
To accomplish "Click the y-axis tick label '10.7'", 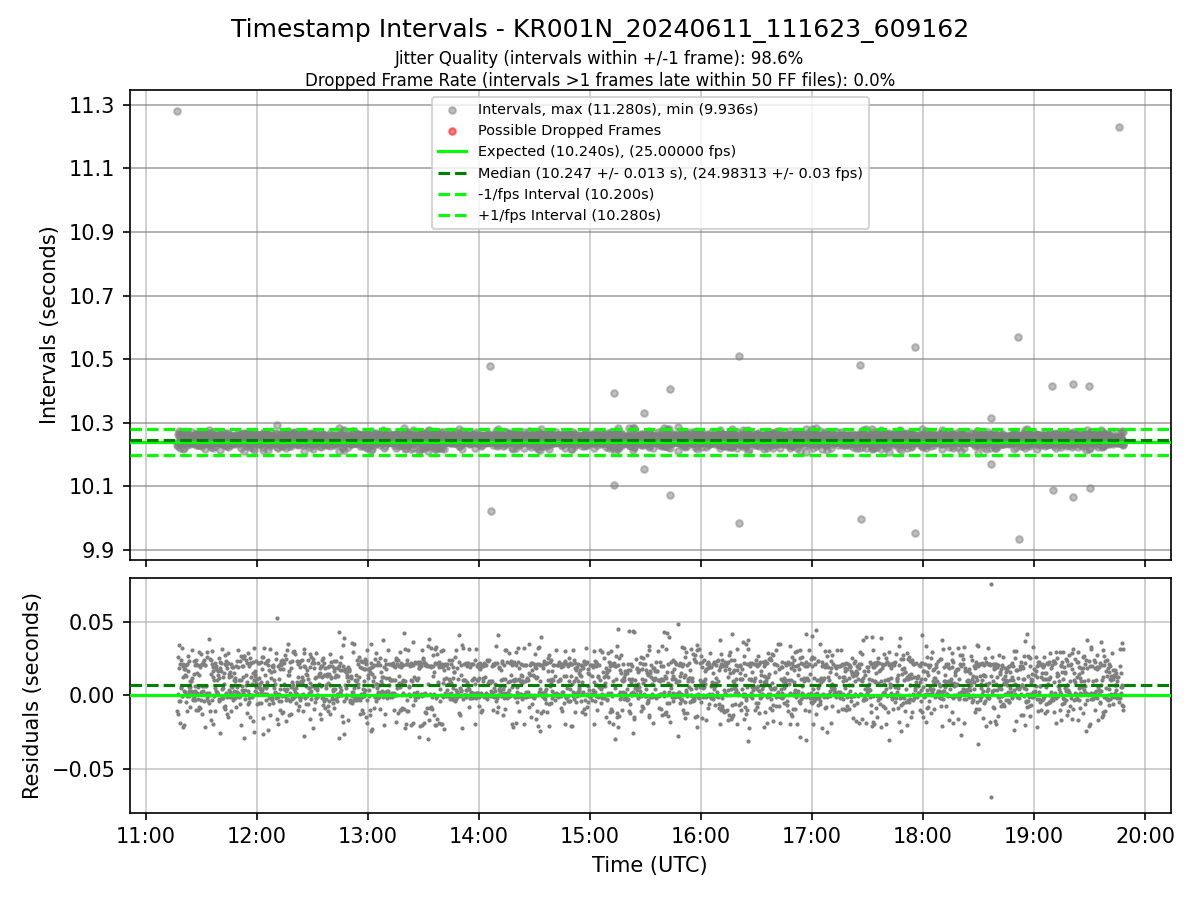I will tap(95, 296).
